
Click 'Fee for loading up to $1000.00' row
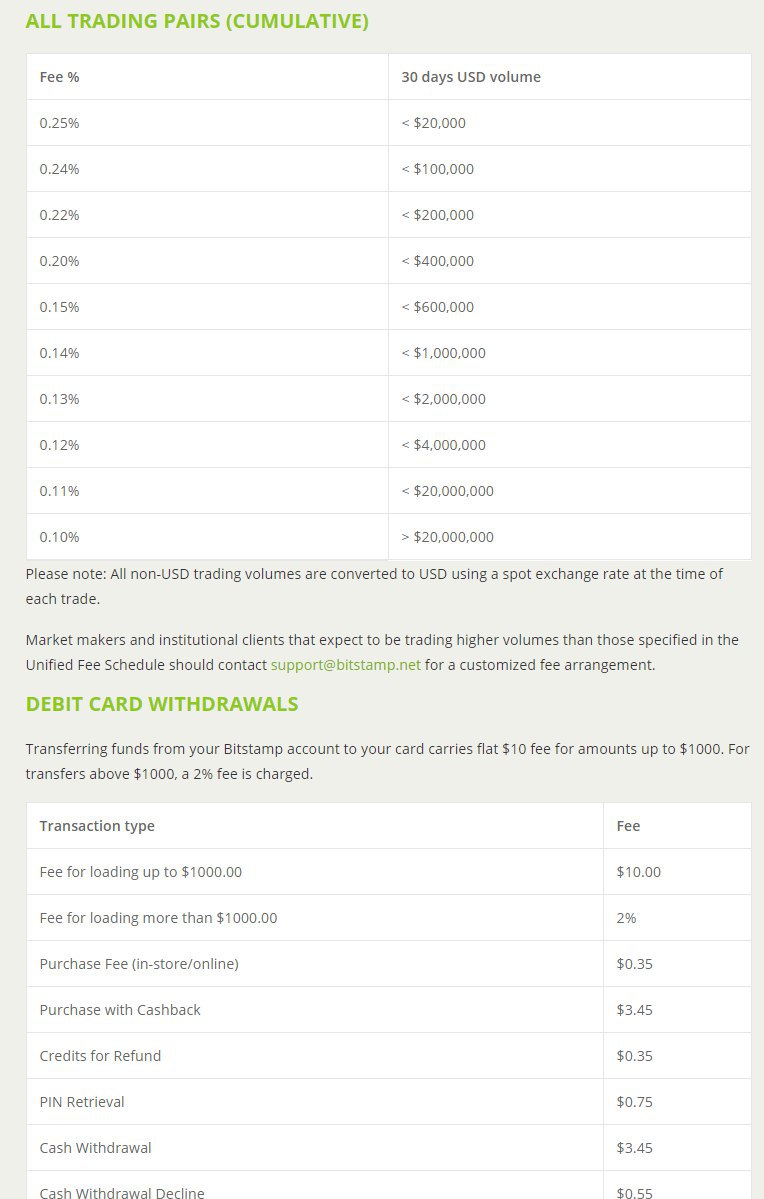pos(140,872)
